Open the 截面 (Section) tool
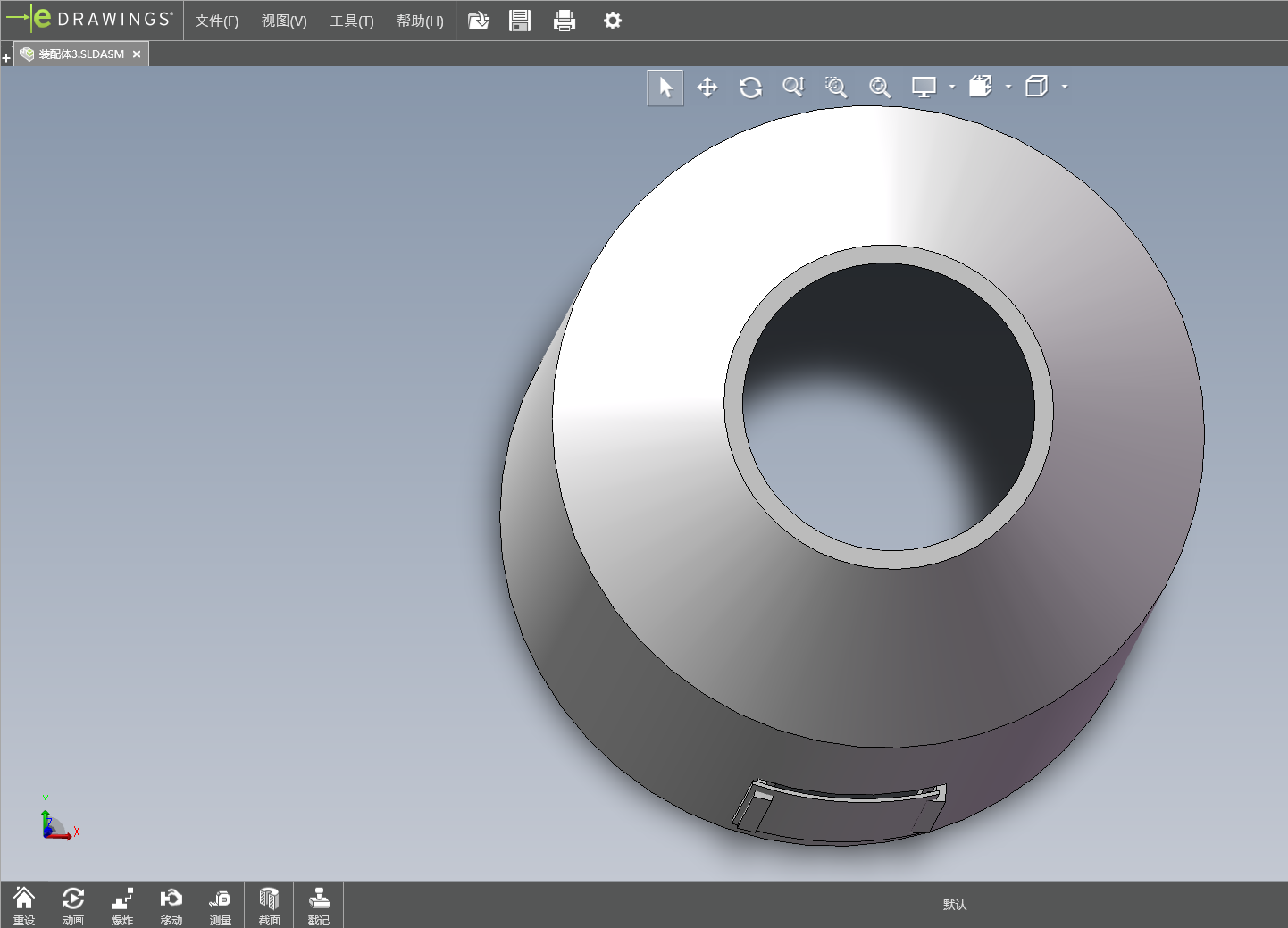 [269, 906]
